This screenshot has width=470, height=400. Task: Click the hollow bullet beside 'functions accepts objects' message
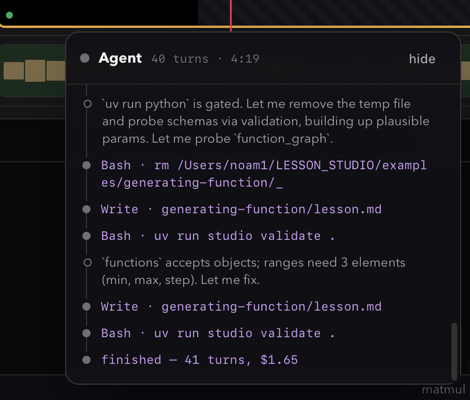(87, 263)
